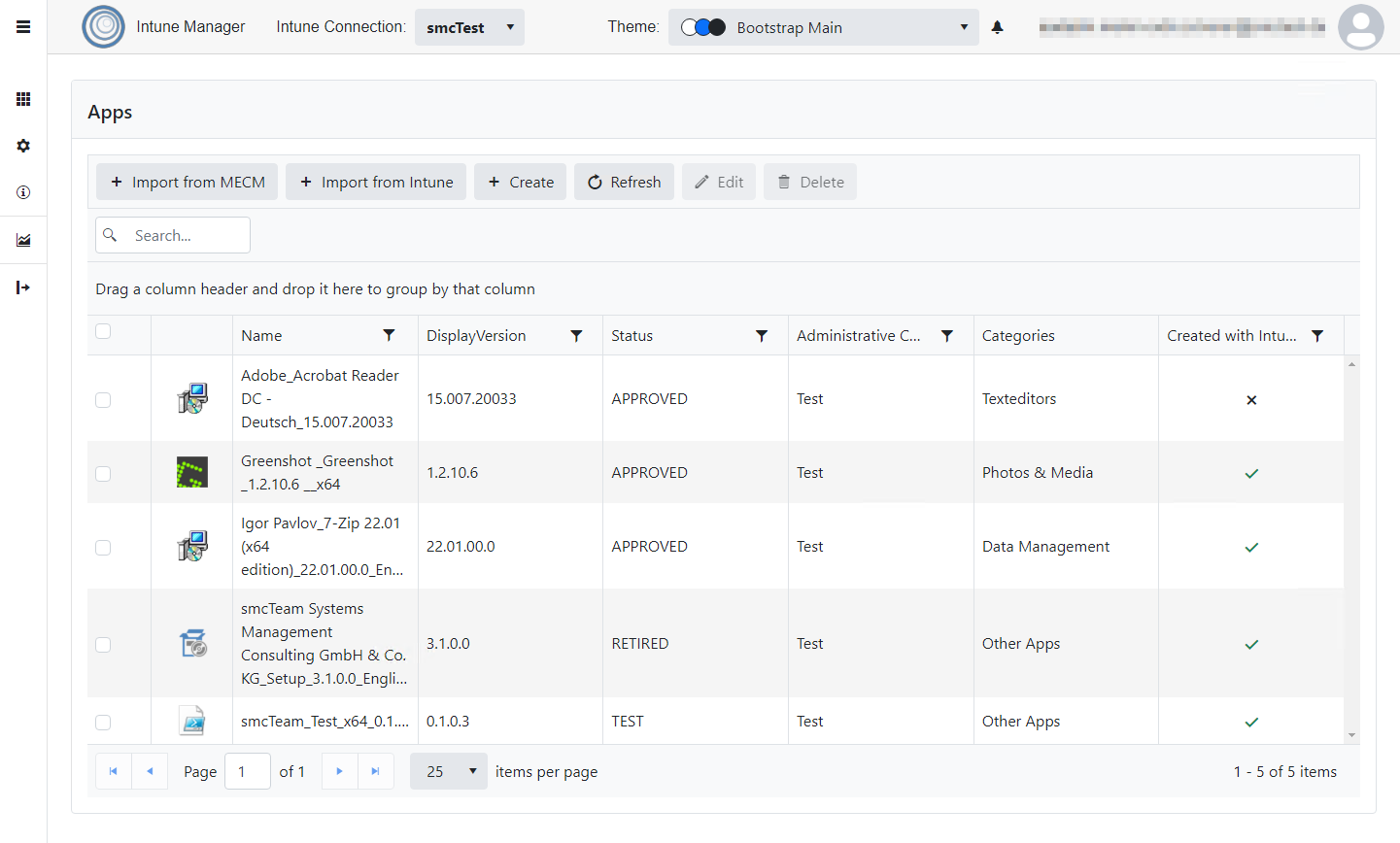
Task: Select all apps with header checkbox
Action: coord(103,331)
